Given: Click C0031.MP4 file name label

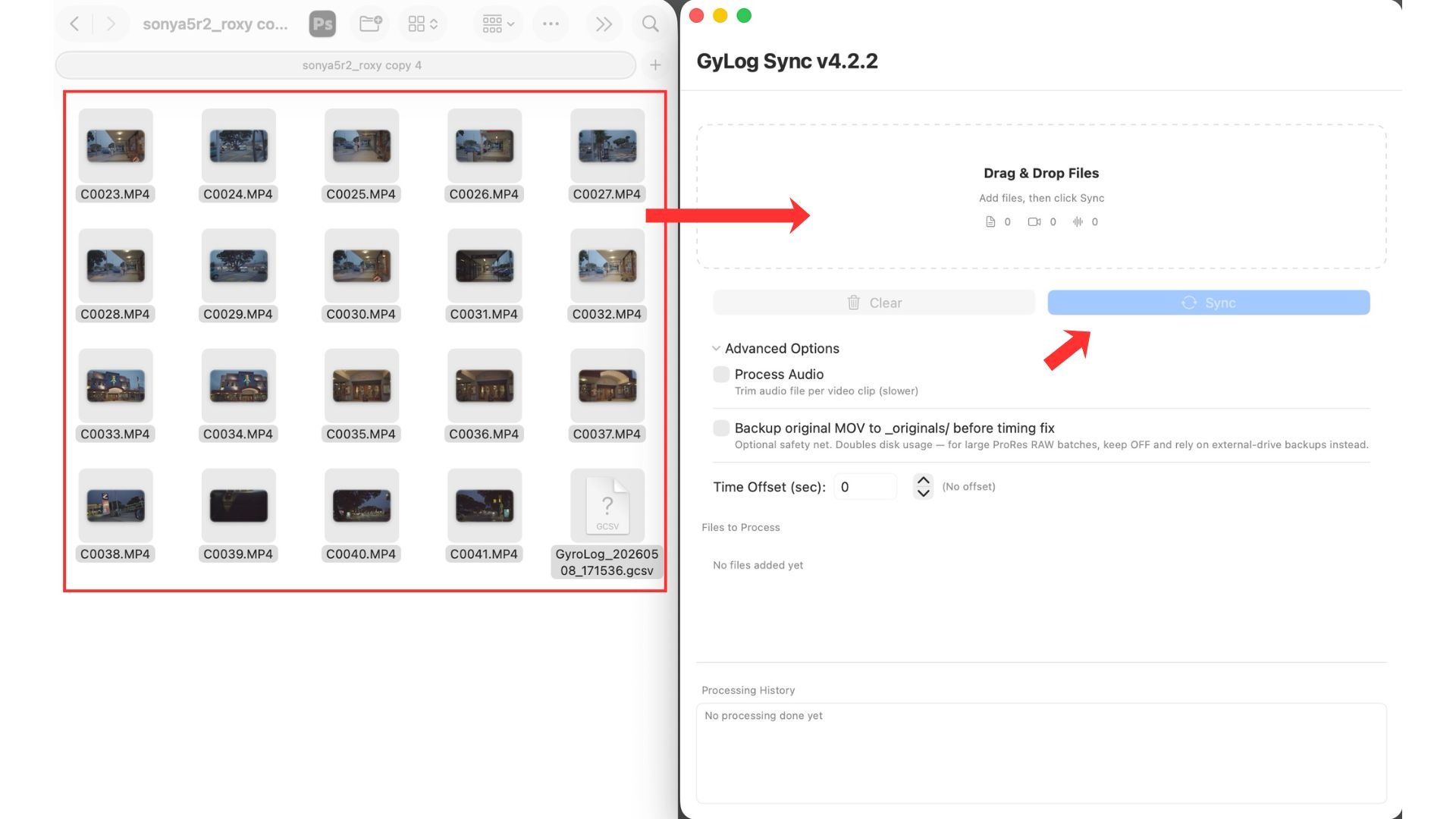Looking at the screenshot, I should [484, 314].
